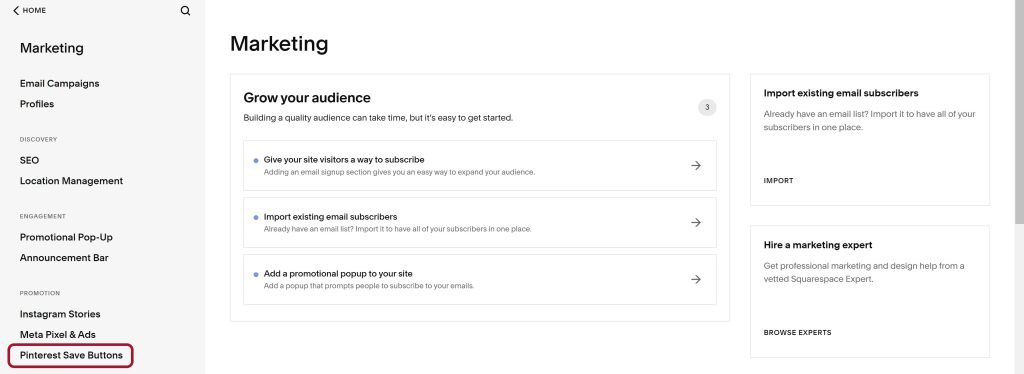Select Profiles in the Marketing menu
Viewport: 1024px width, 374px height.
coord(37,104)
